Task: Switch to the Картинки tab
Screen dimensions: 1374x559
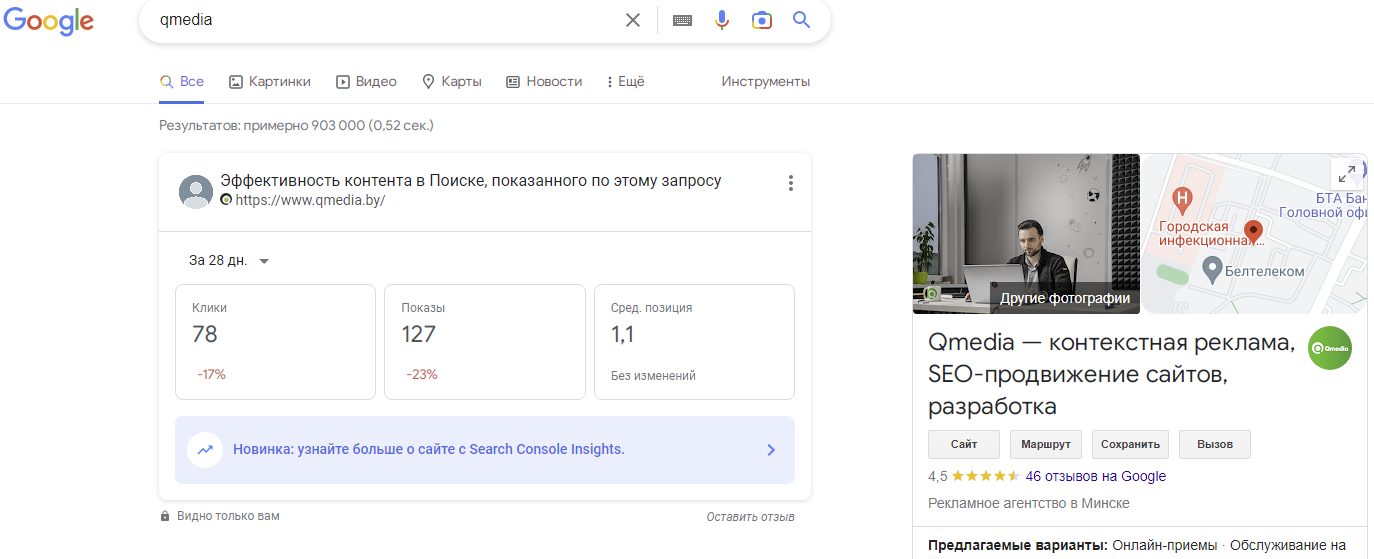Action: 270,82
